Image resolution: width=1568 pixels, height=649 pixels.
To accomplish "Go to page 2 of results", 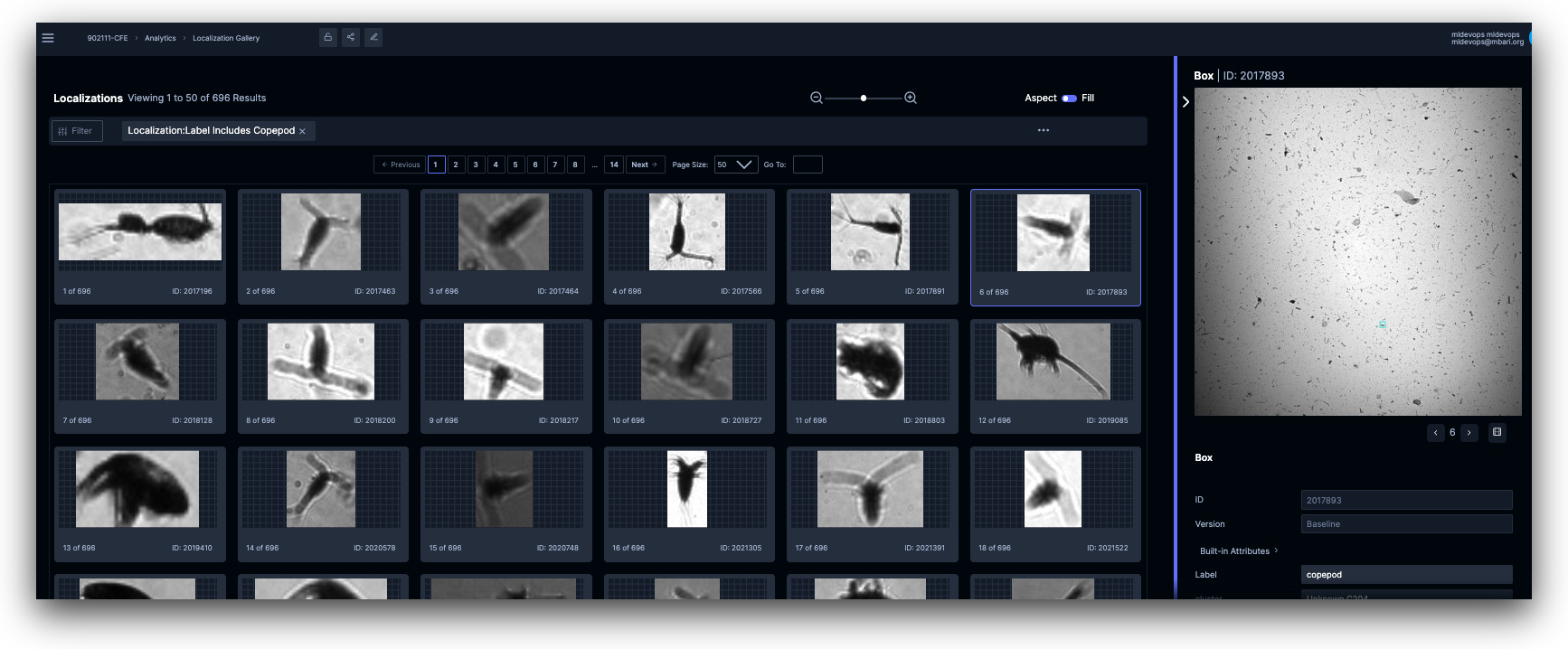I will 456,165.
